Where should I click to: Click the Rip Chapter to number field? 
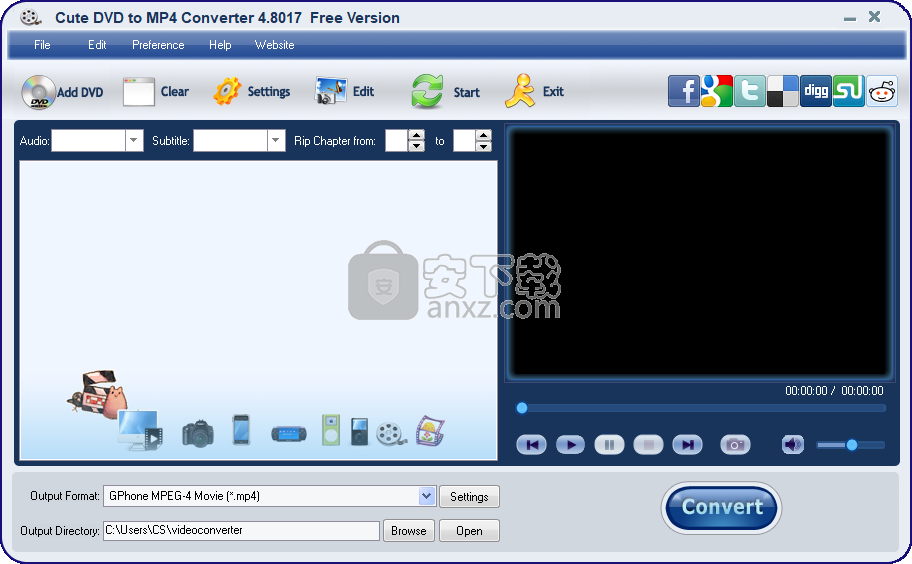[x=464, y=141]
